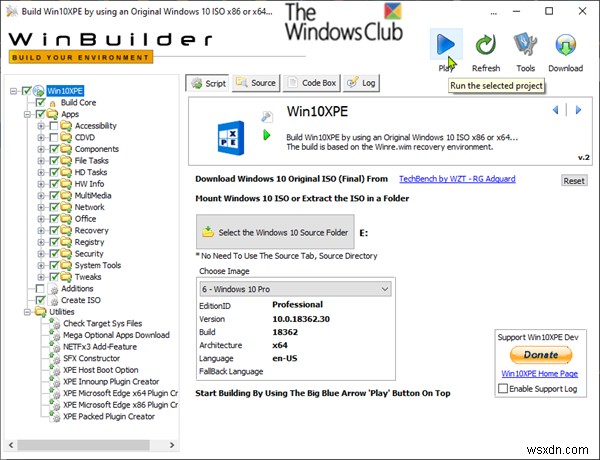Screen dimensions: 600x460
Task: Select XPE Microsoft Edge x86 Plugin Creator
Action: pos(121,405)
